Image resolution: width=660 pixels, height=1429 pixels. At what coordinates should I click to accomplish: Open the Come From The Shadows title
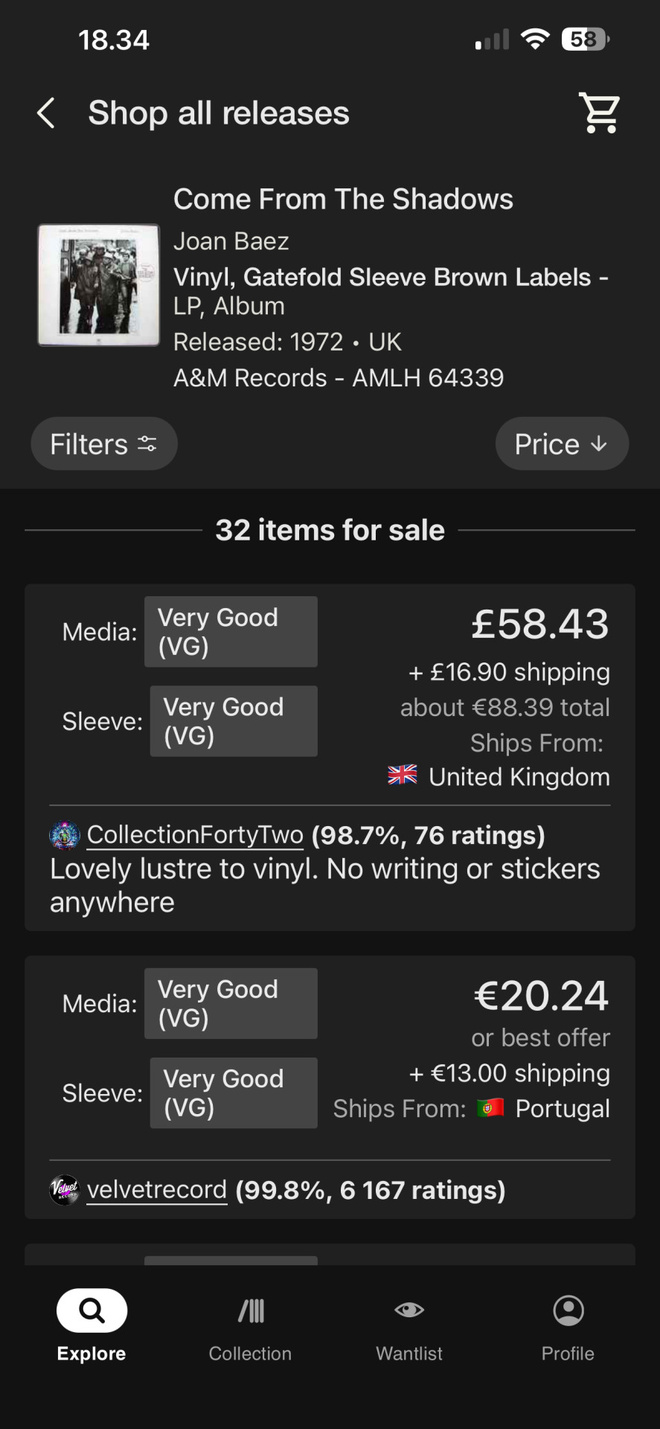[343, 199]
